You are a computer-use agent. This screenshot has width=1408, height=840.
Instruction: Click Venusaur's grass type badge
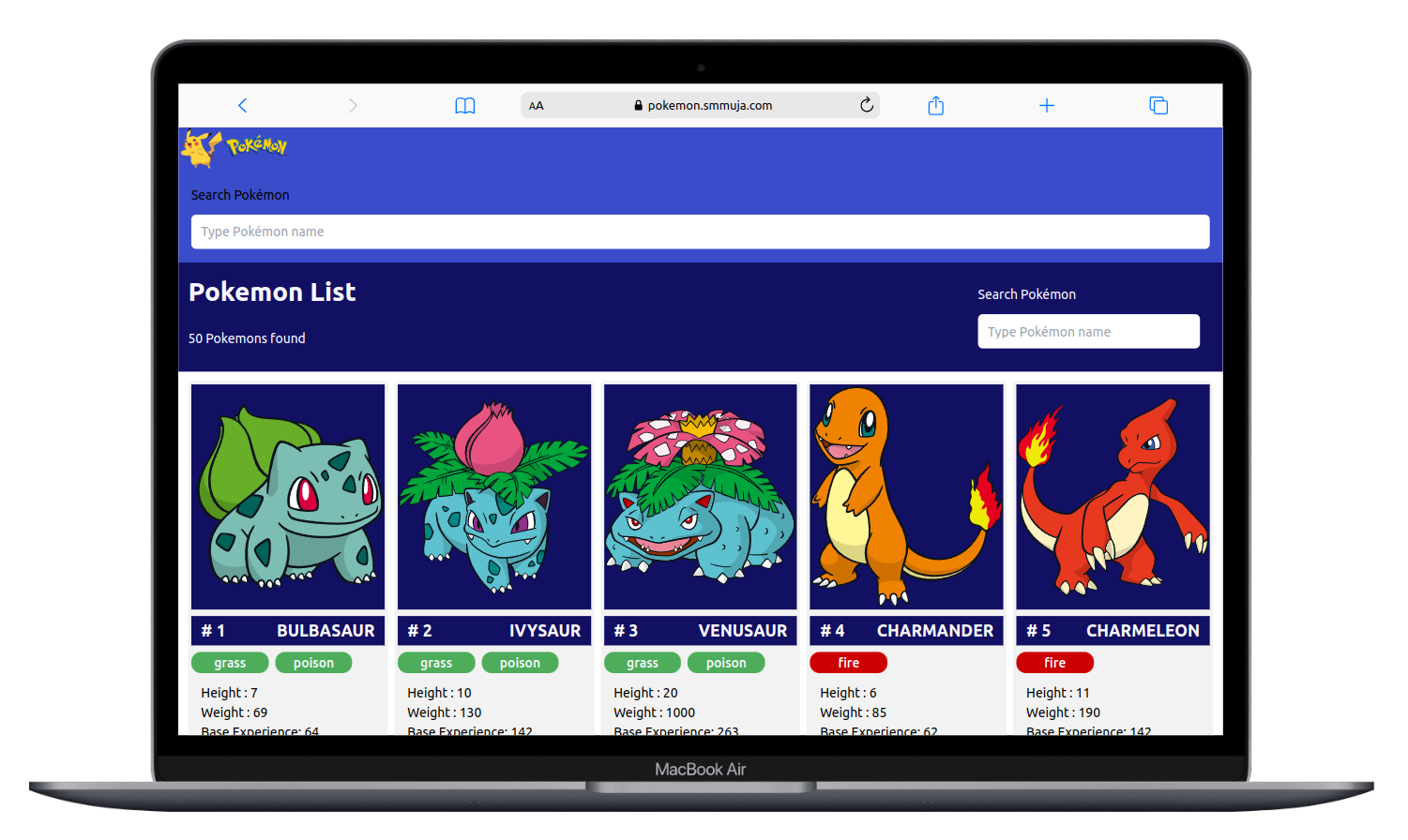(x=643, y=663)
